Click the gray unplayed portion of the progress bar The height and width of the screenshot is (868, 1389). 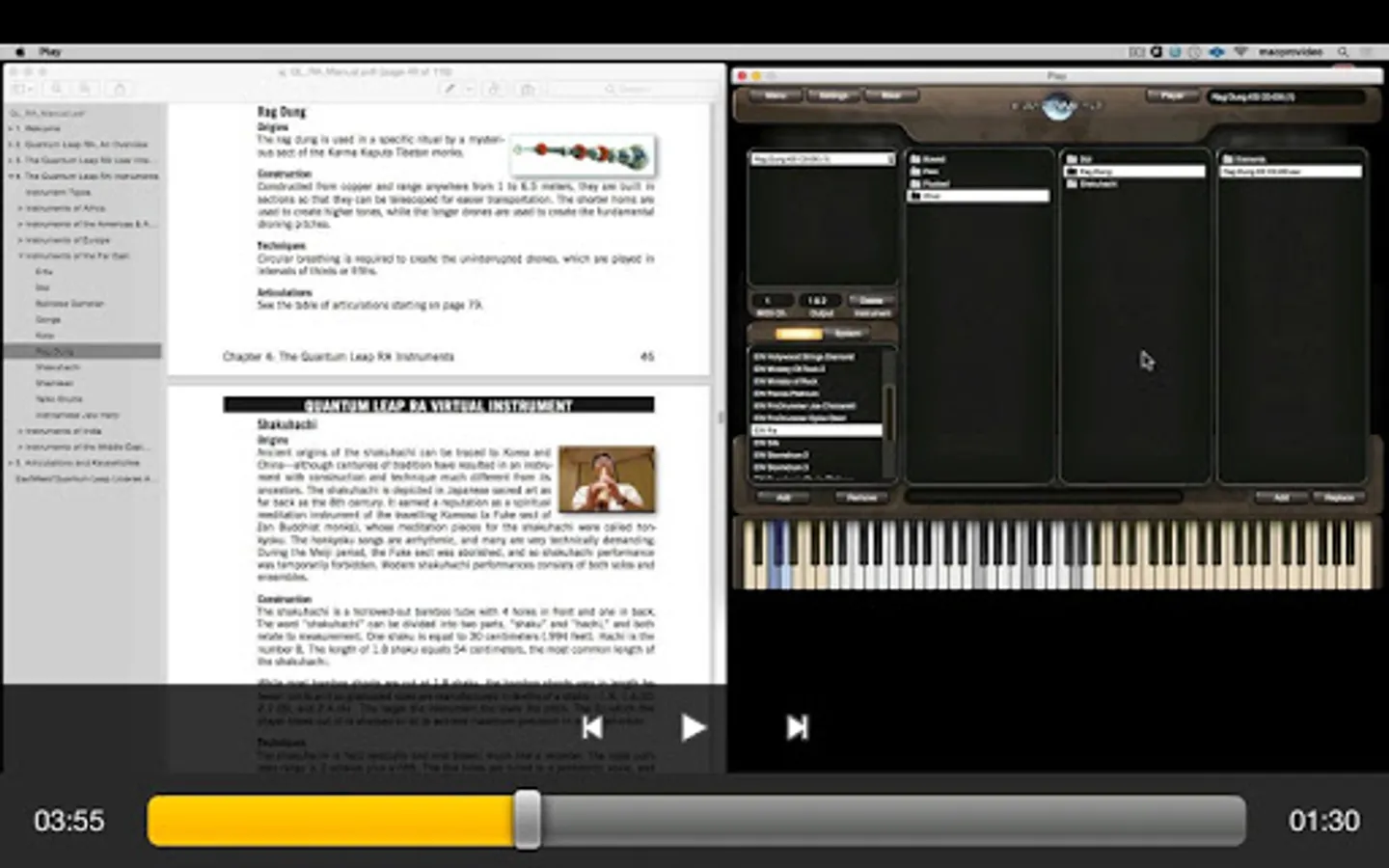pos(892,821)
